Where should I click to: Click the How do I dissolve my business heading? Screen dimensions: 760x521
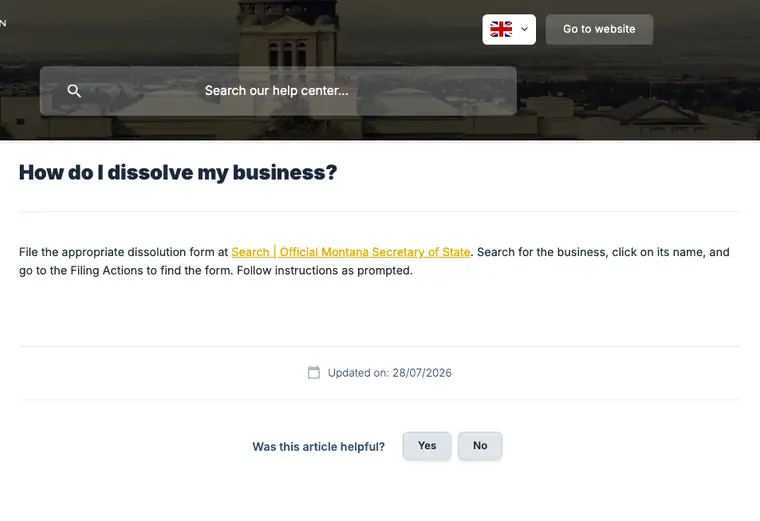tap(178, 172)
